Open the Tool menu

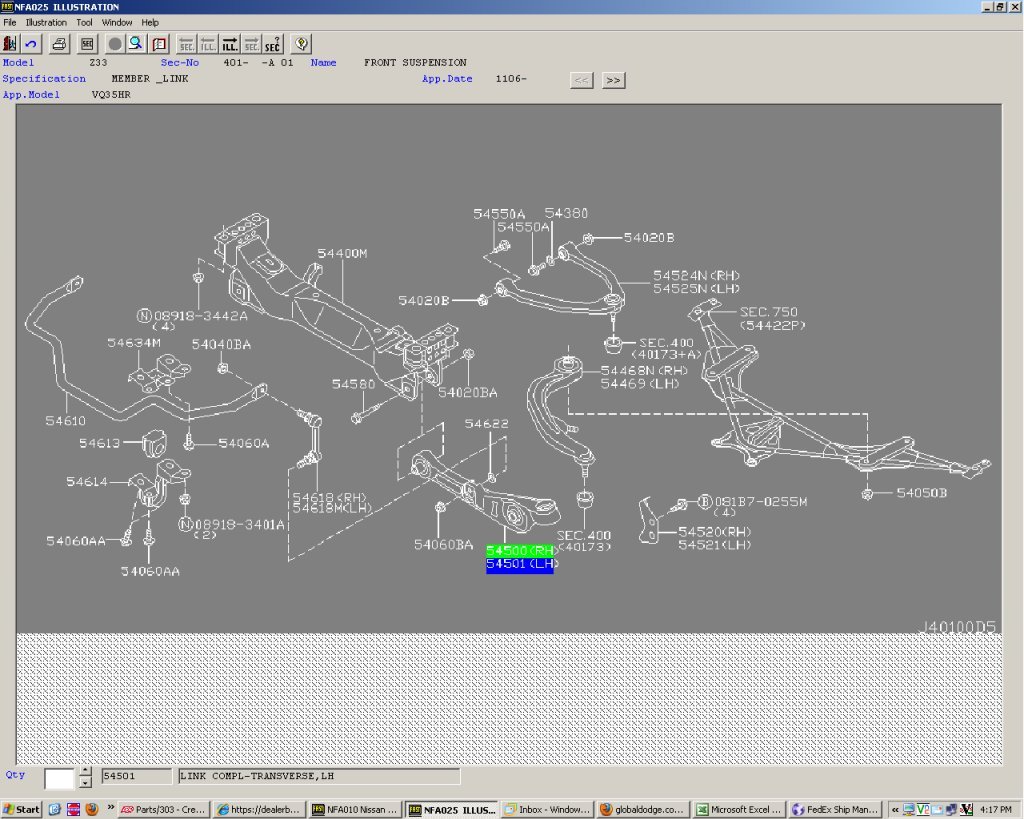(84, 22)
